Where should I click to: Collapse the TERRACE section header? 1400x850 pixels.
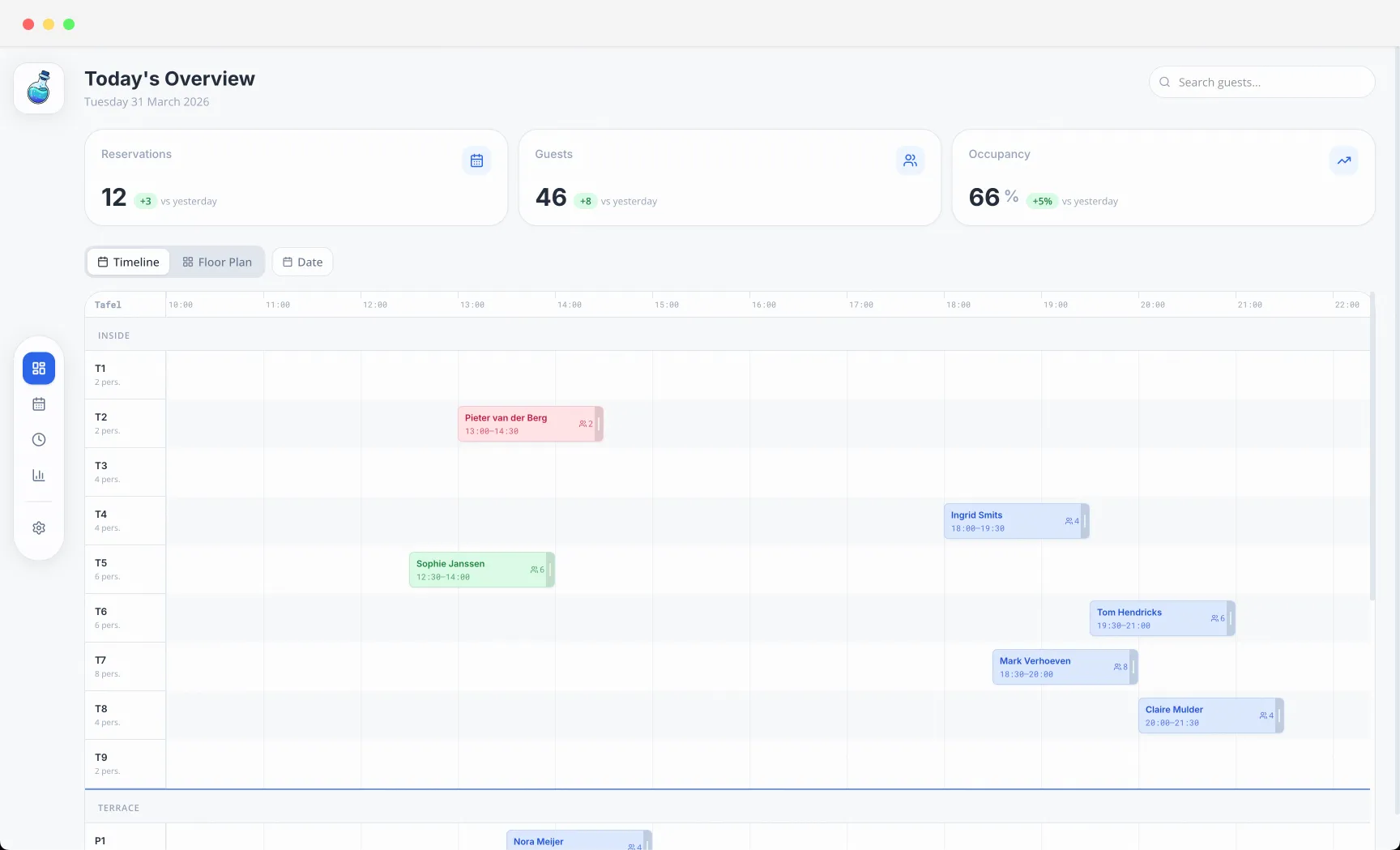click(x=118, y=807)
